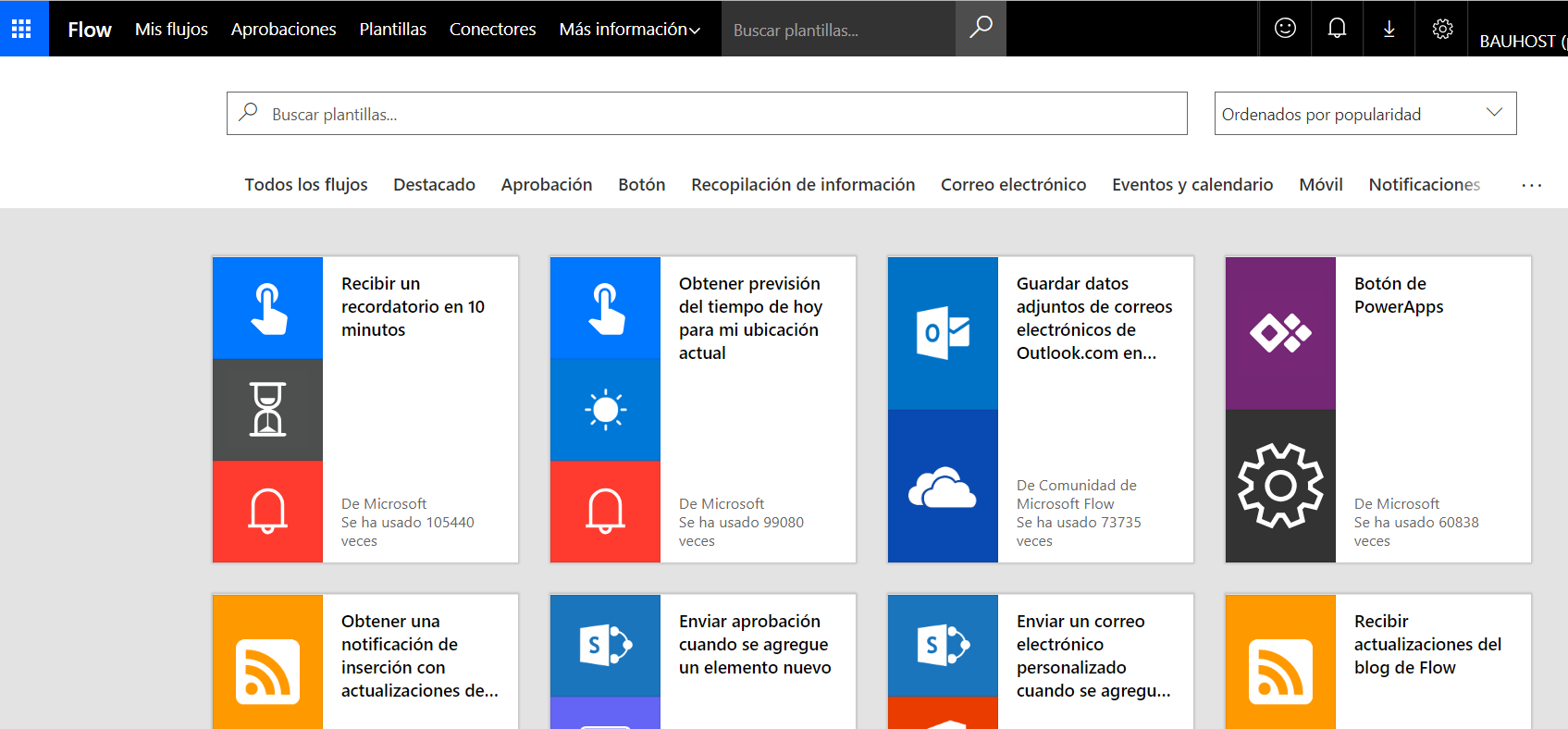Open template Obtener previsión del tiempo de hoy
Viewport: 1568px width, 729px height.
(750, 318)
